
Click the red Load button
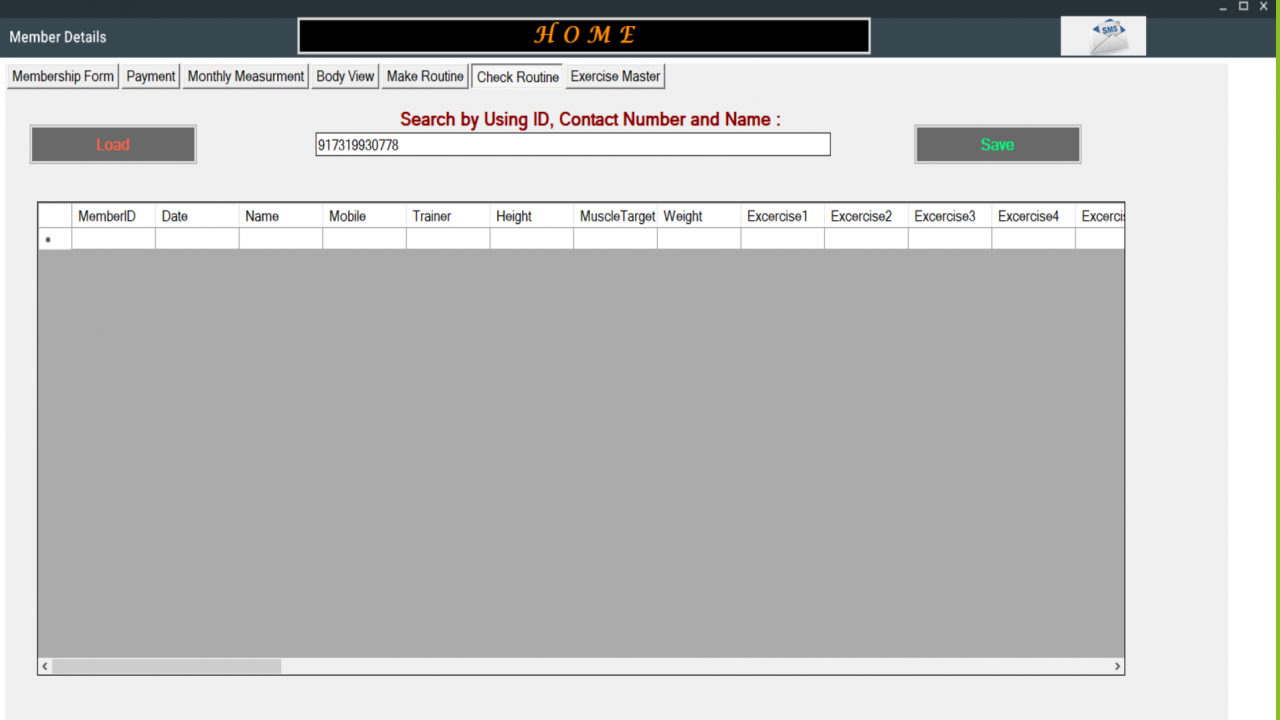113,144
